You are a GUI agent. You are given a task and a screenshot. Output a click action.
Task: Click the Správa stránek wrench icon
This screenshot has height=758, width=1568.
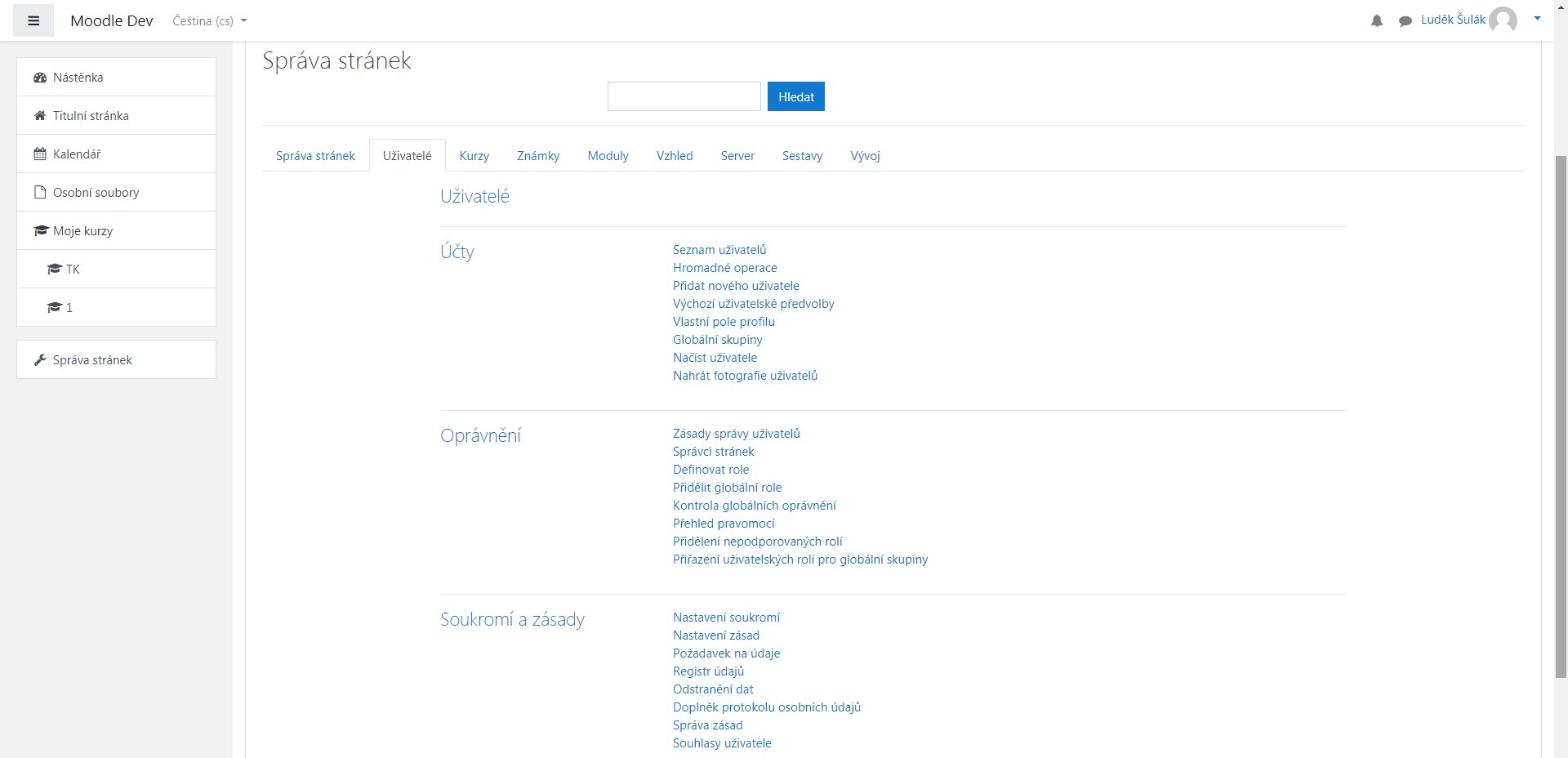click(40, 360)
